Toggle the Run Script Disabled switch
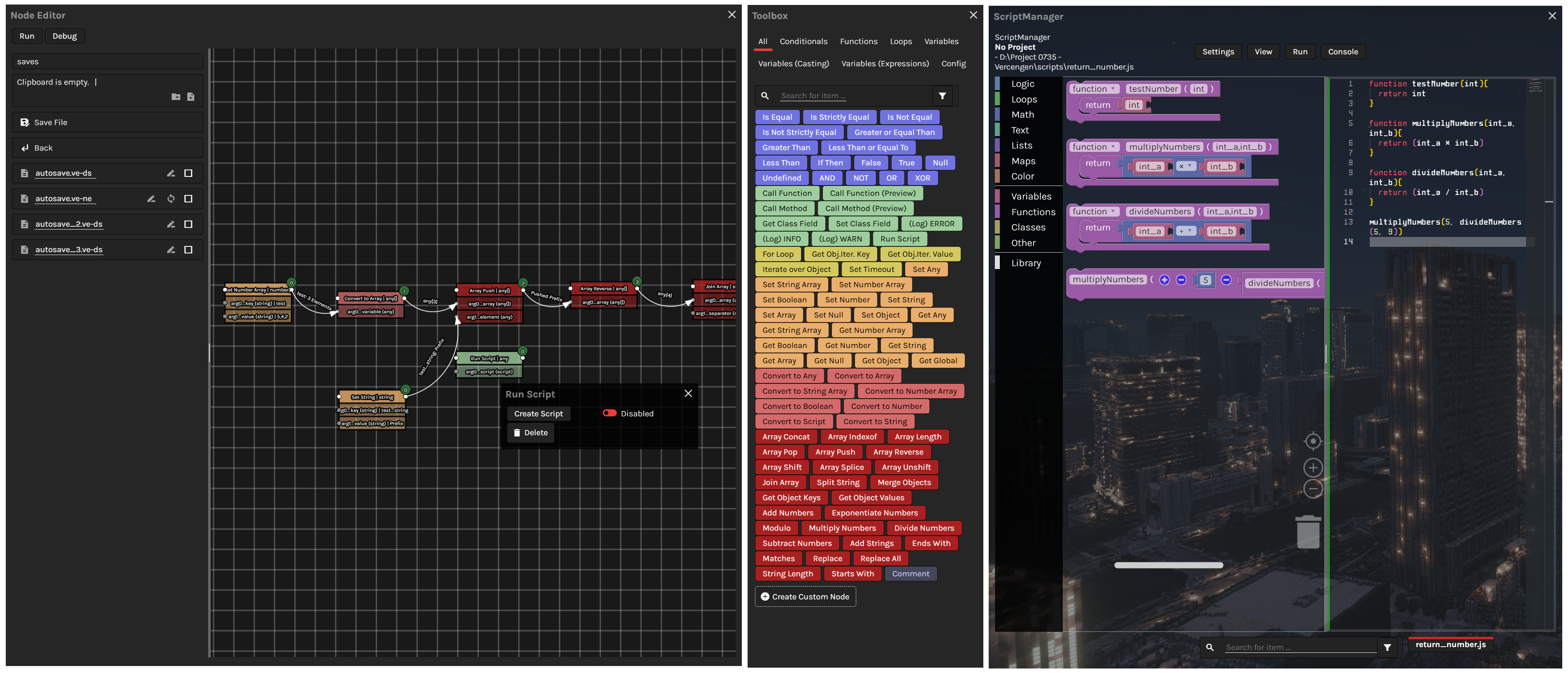The height and width of the screenshot is (673, 1568). coord(609,413)
